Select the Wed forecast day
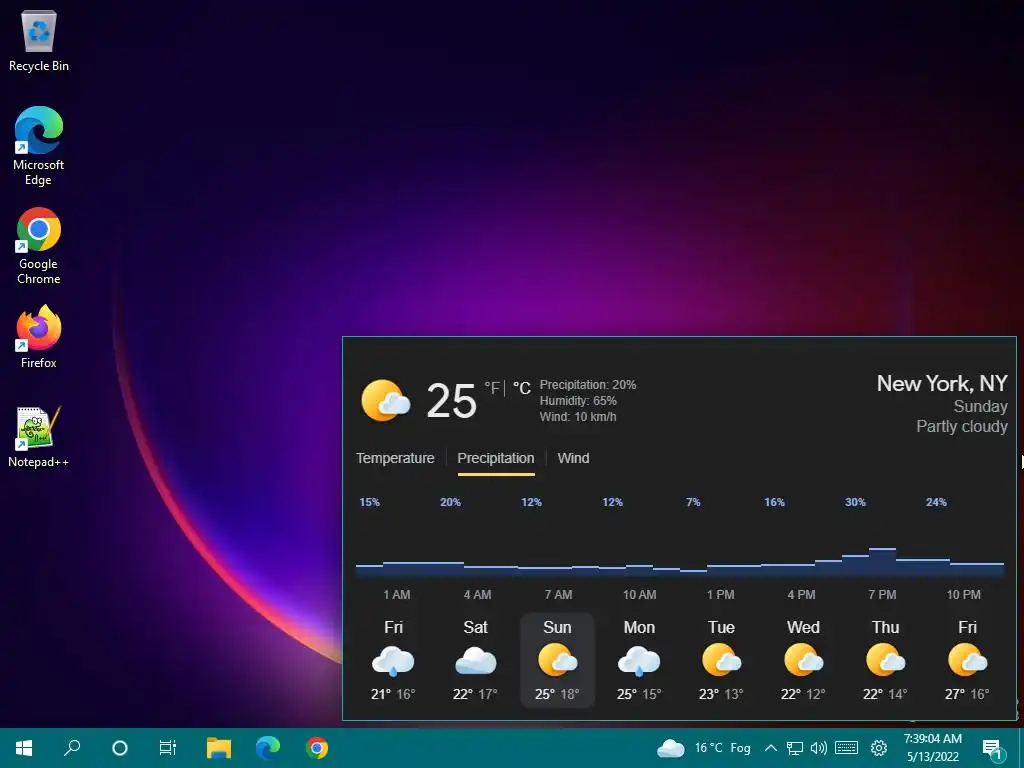 803,660
